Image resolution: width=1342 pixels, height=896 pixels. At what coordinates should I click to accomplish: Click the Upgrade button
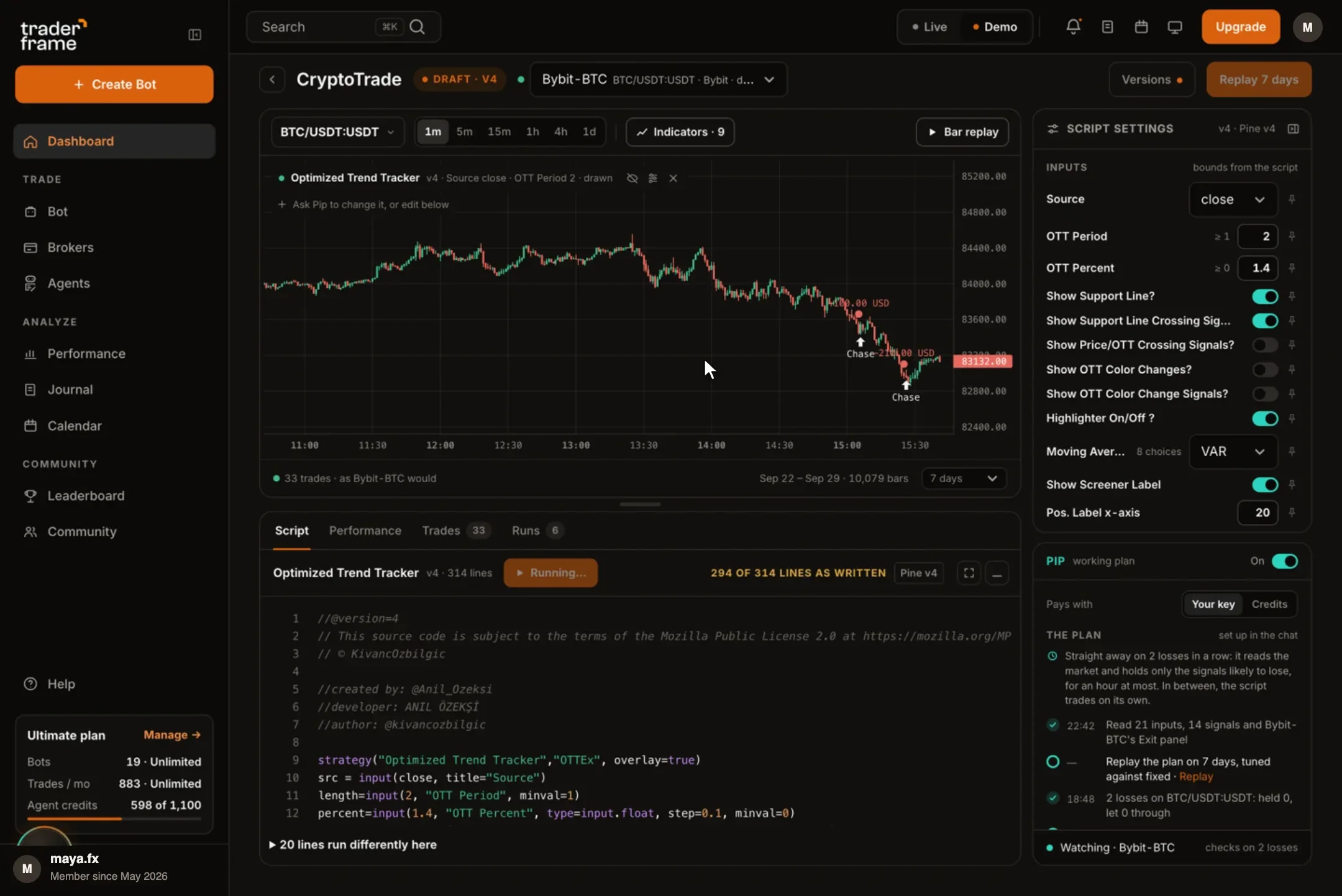(1241, 27)
